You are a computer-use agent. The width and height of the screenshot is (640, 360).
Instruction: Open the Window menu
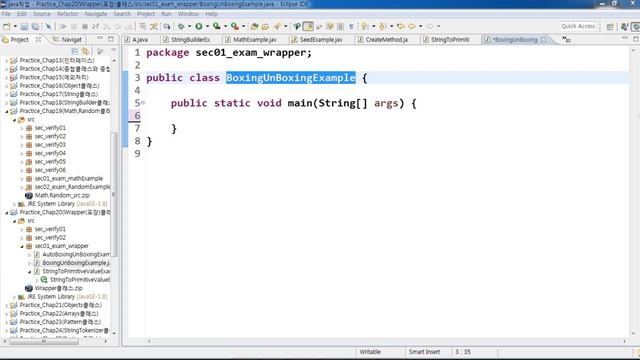(188, 14)
